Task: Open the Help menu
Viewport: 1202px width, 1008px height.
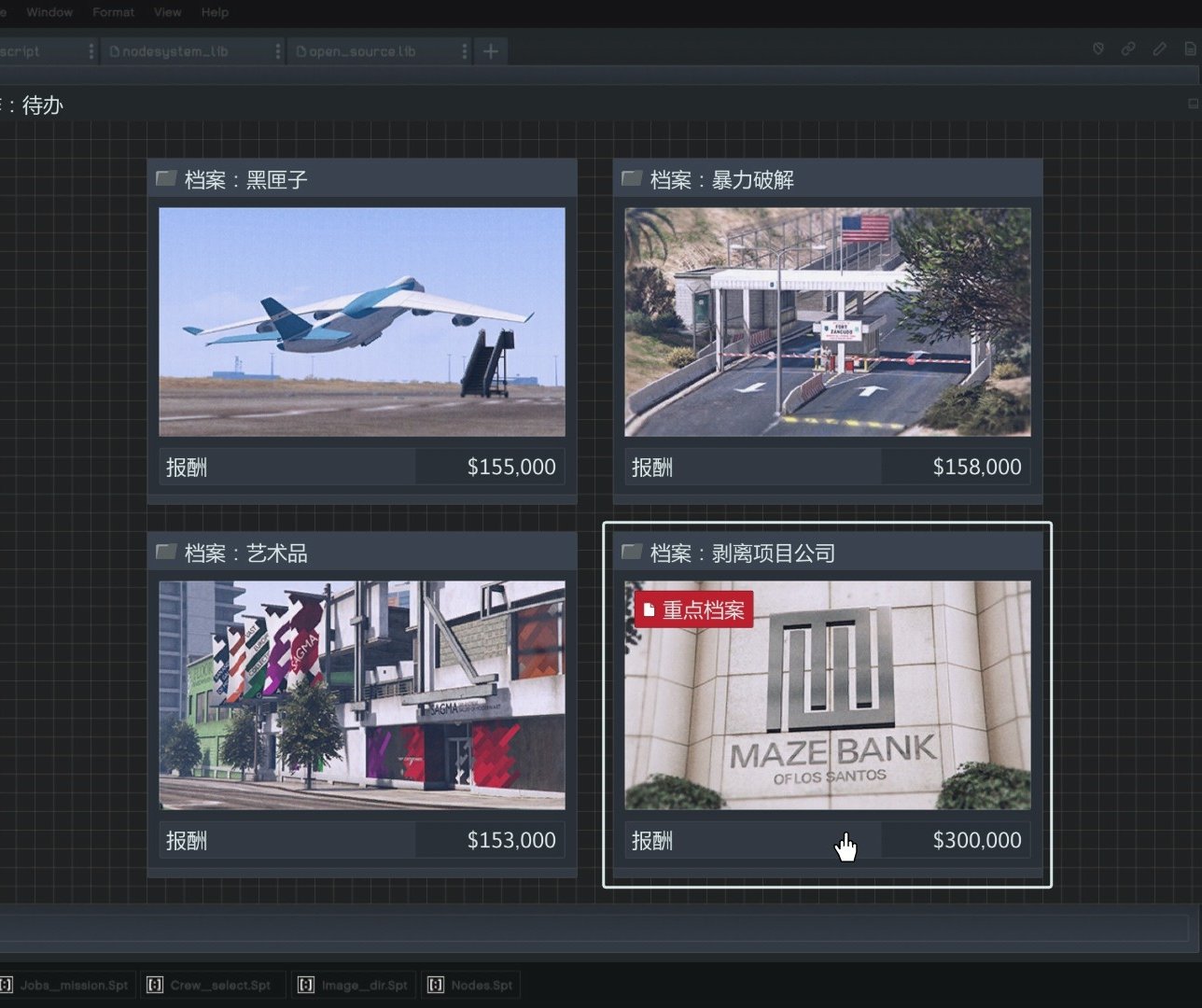Action: 215,12
